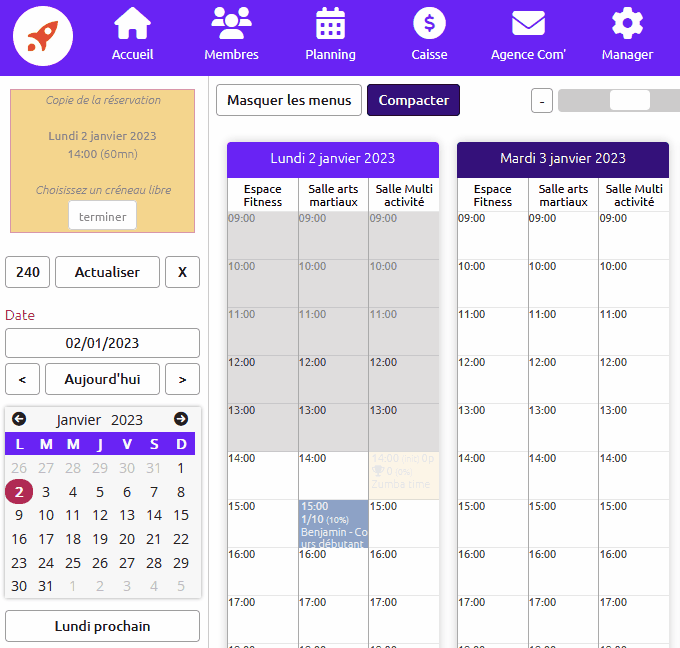Toggle the Compacter view button
This screenshot has height=648, width=680.
coord(413,100)
